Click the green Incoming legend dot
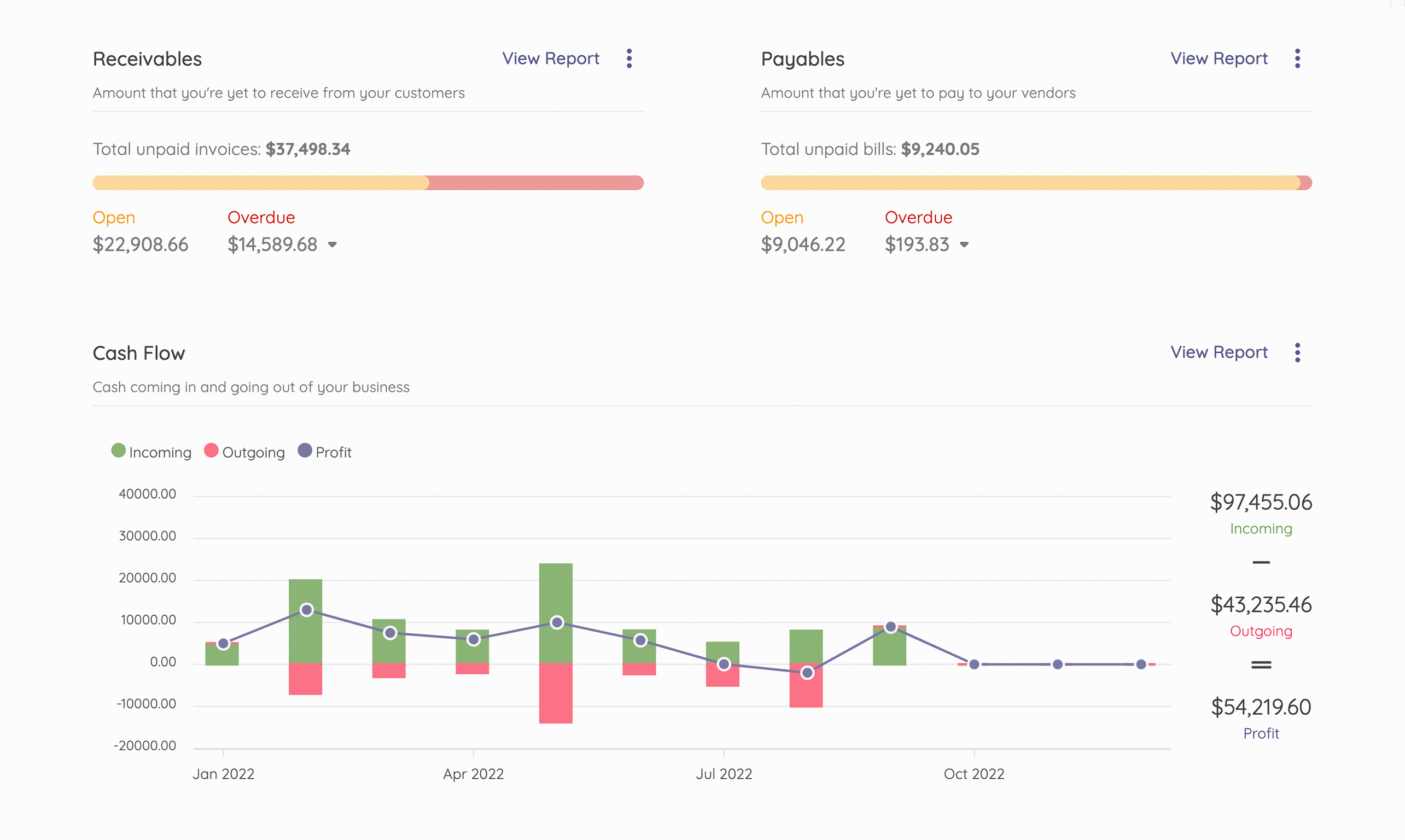The height and width of the screenshot is (840, 1405). point(118,451)
